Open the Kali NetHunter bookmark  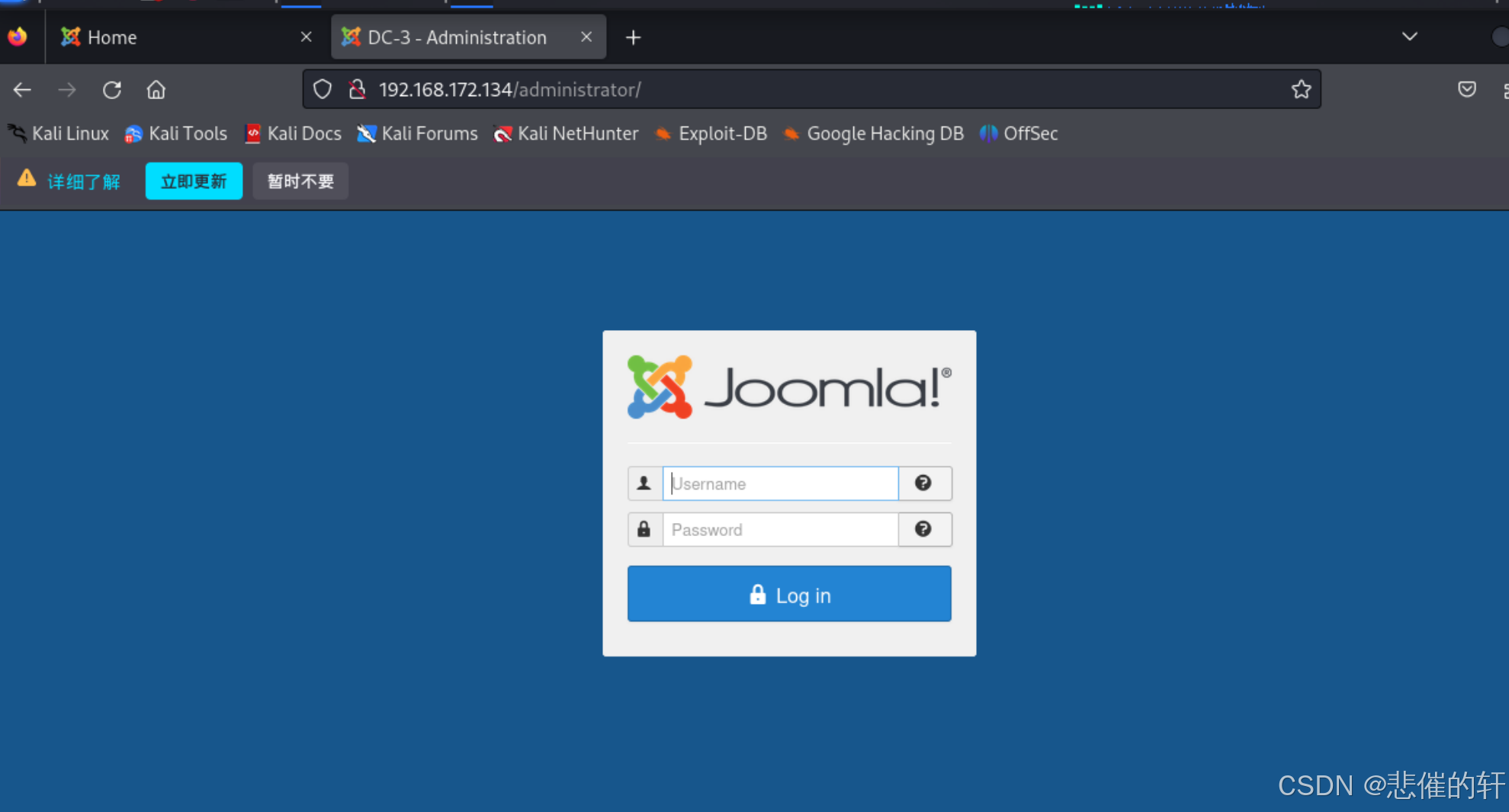tap(566, 133)
